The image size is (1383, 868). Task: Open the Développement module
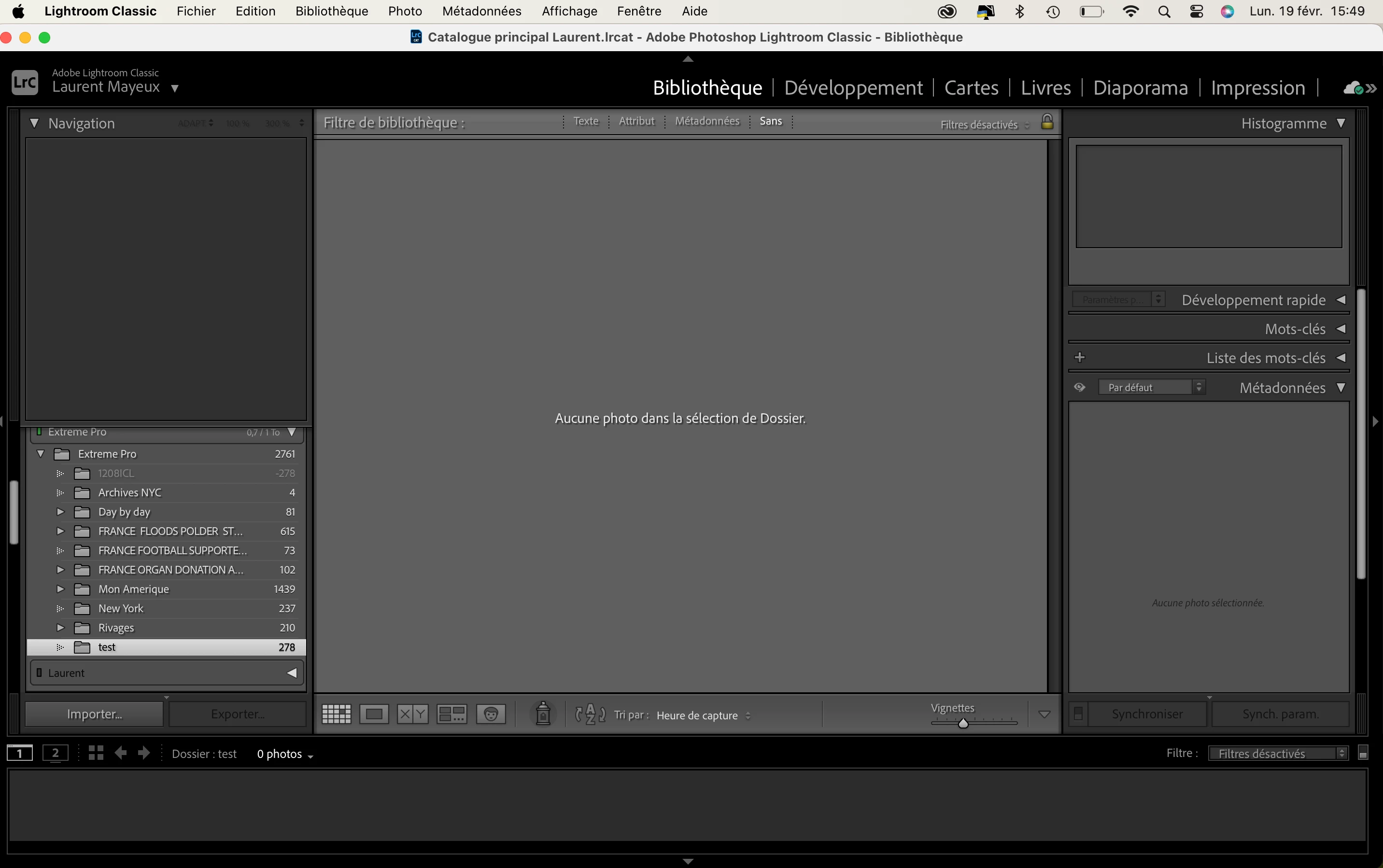click(853, 88)
